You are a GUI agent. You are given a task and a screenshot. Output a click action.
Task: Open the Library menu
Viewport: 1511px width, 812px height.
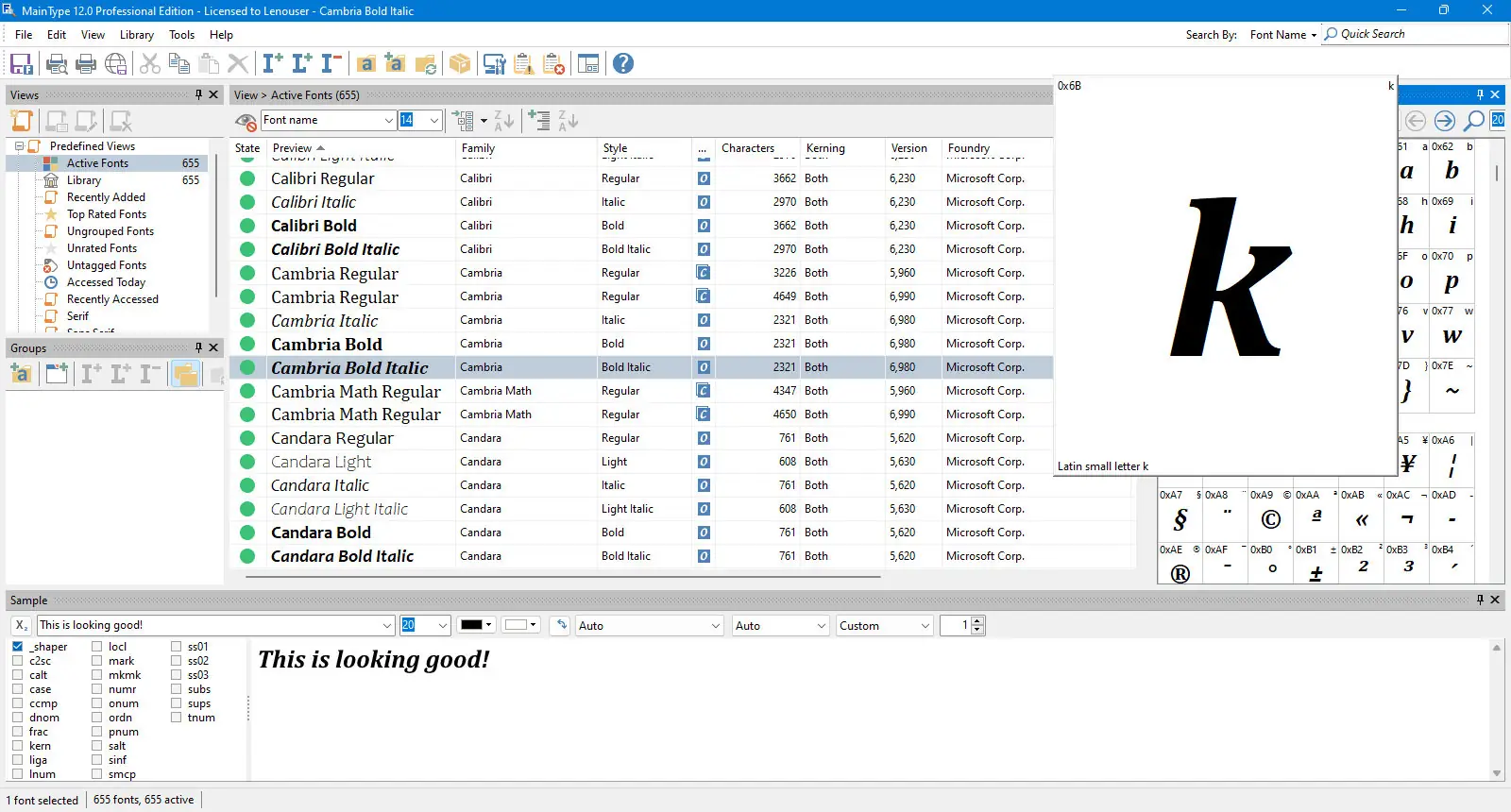click(137, 35)
